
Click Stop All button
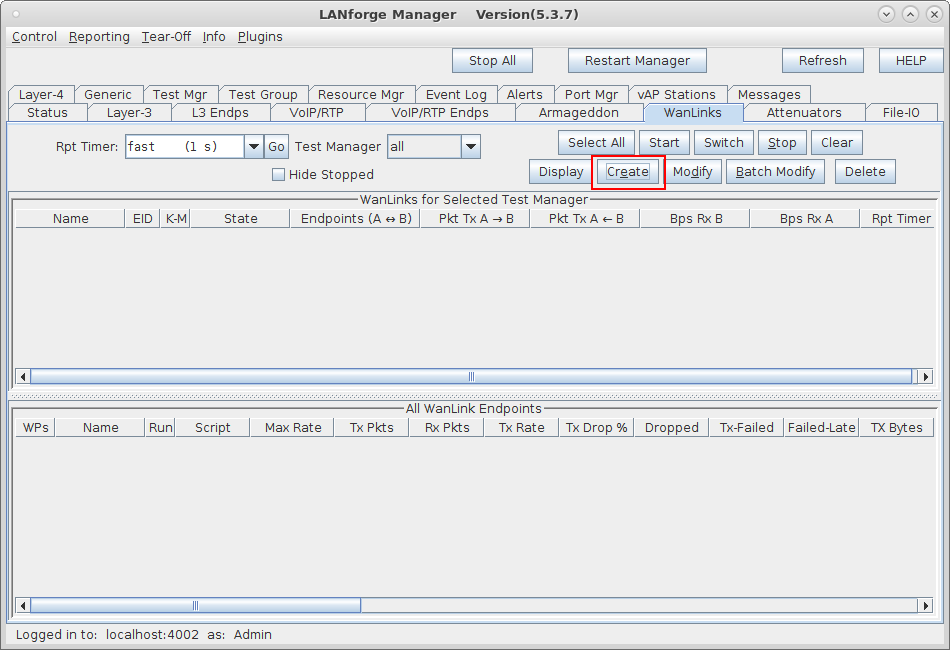click(x=492, y=61)
